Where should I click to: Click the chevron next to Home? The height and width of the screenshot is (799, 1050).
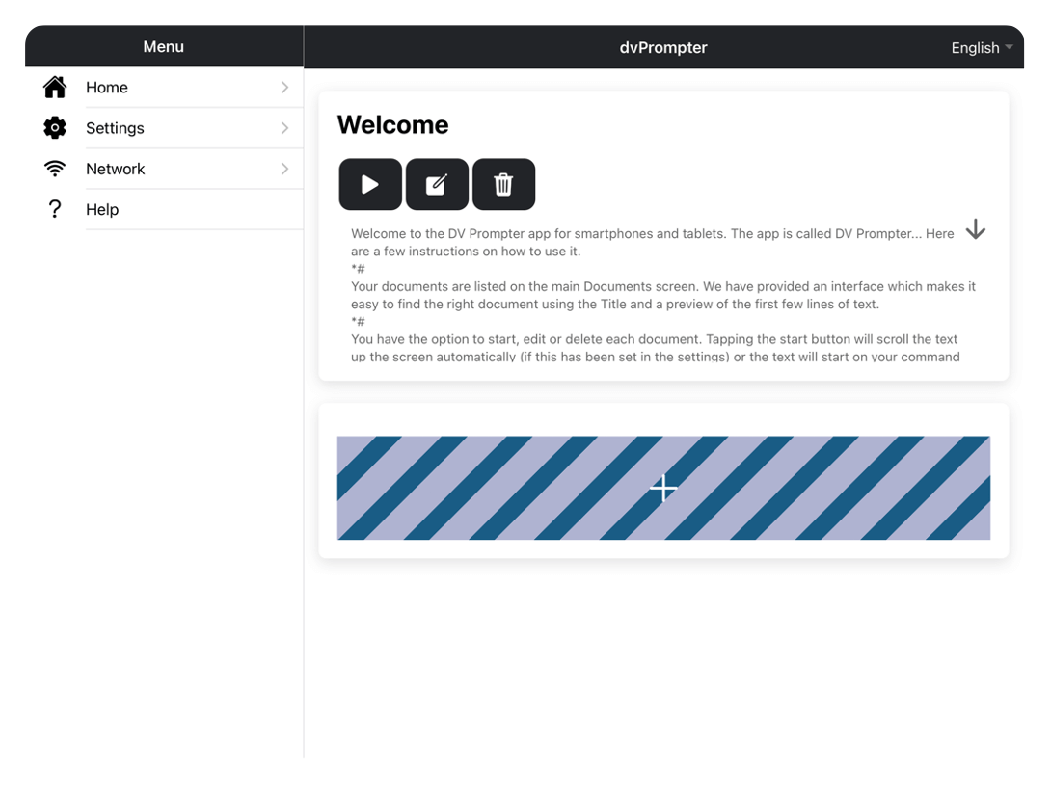[x=285, y=87]
